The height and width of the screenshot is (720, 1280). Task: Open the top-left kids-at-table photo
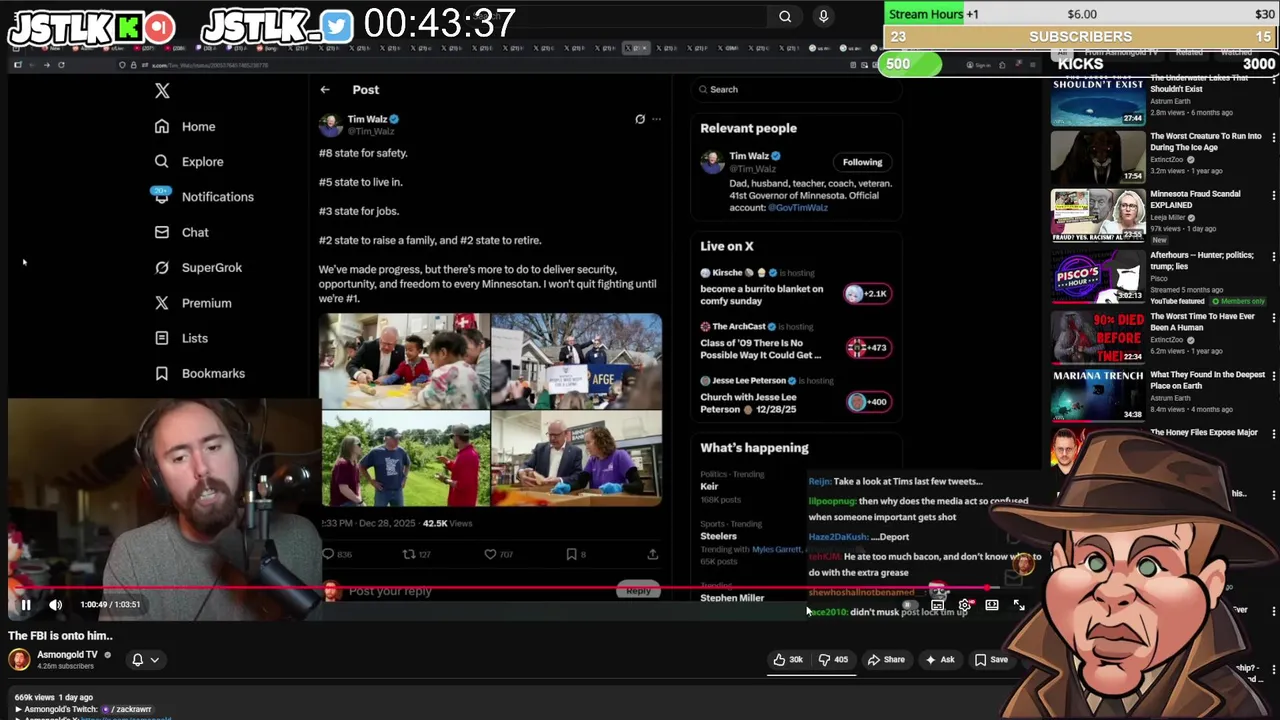pyautogui.click(x=404, y=361)
